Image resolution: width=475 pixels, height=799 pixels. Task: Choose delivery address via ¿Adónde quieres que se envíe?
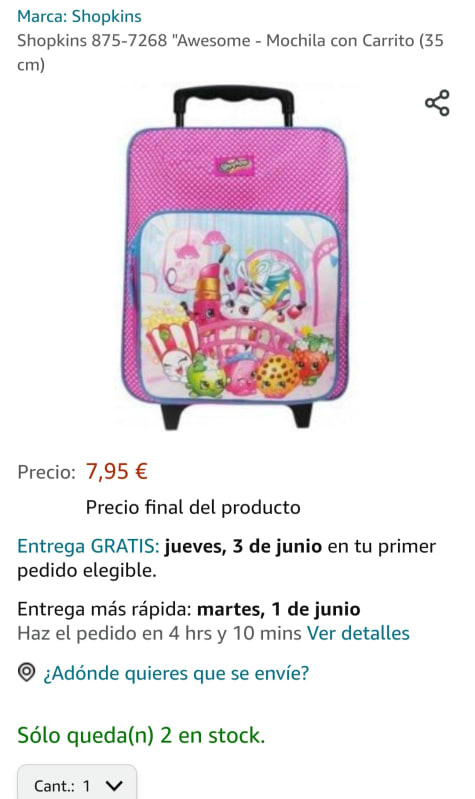coord(176,673)
